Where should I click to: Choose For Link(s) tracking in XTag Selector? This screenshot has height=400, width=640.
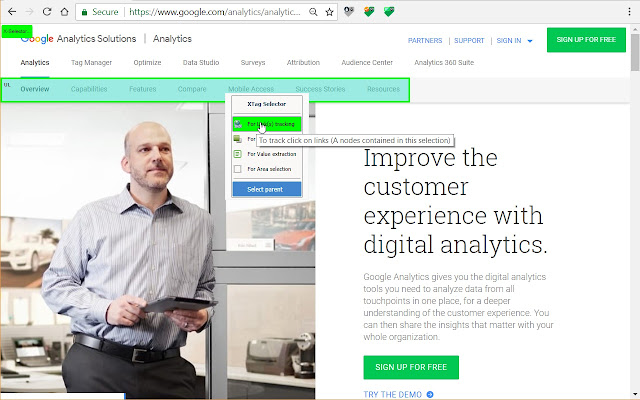(267, 124)
